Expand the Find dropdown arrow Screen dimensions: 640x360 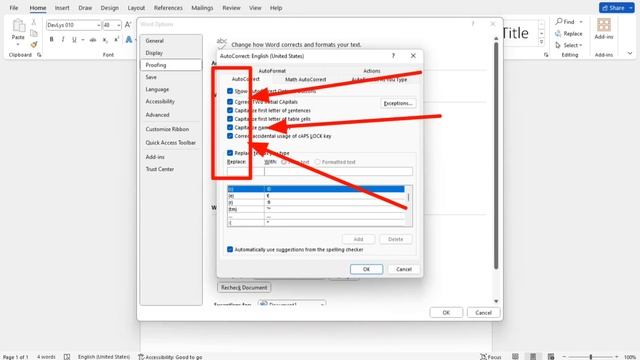point(581,22)
